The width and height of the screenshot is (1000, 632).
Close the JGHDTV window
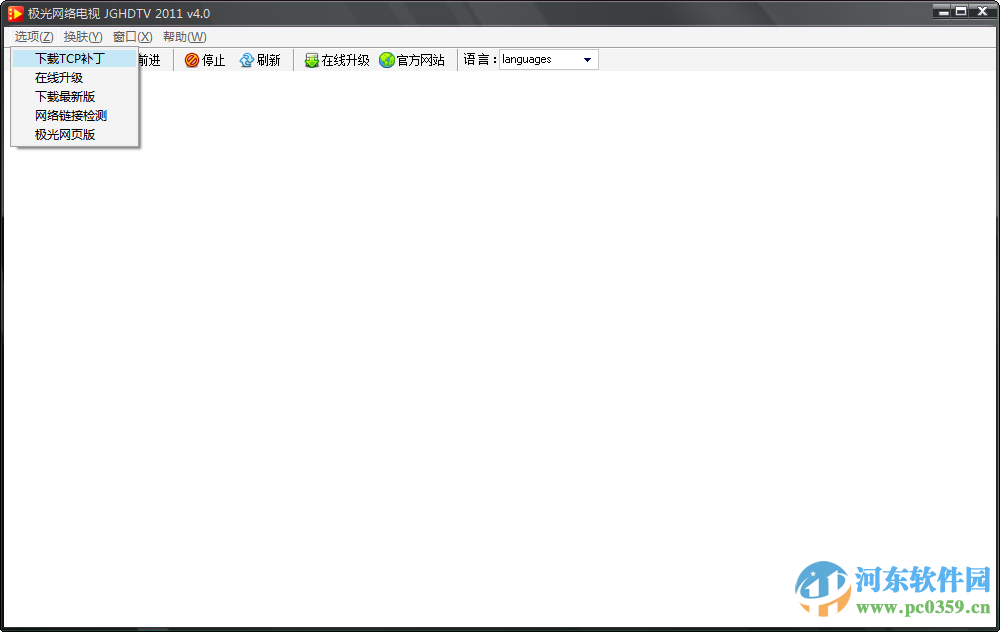(983, 11)
